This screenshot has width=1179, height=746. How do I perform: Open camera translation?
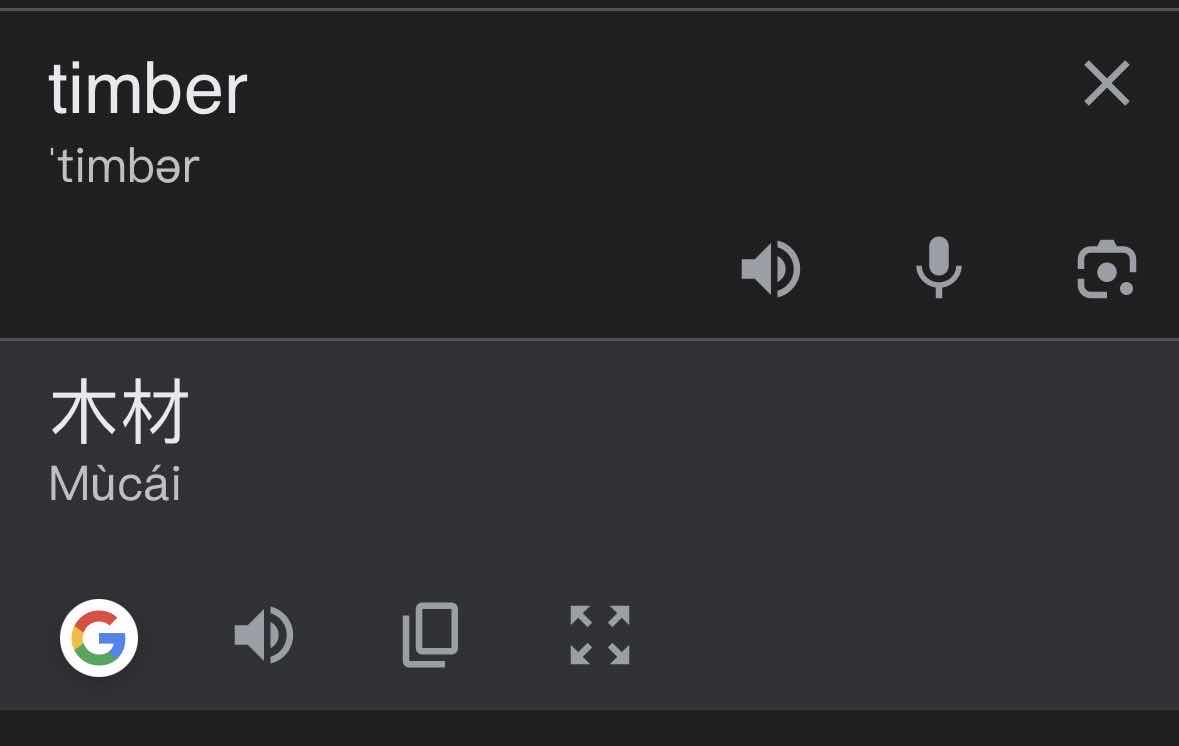coord(1106,269)
